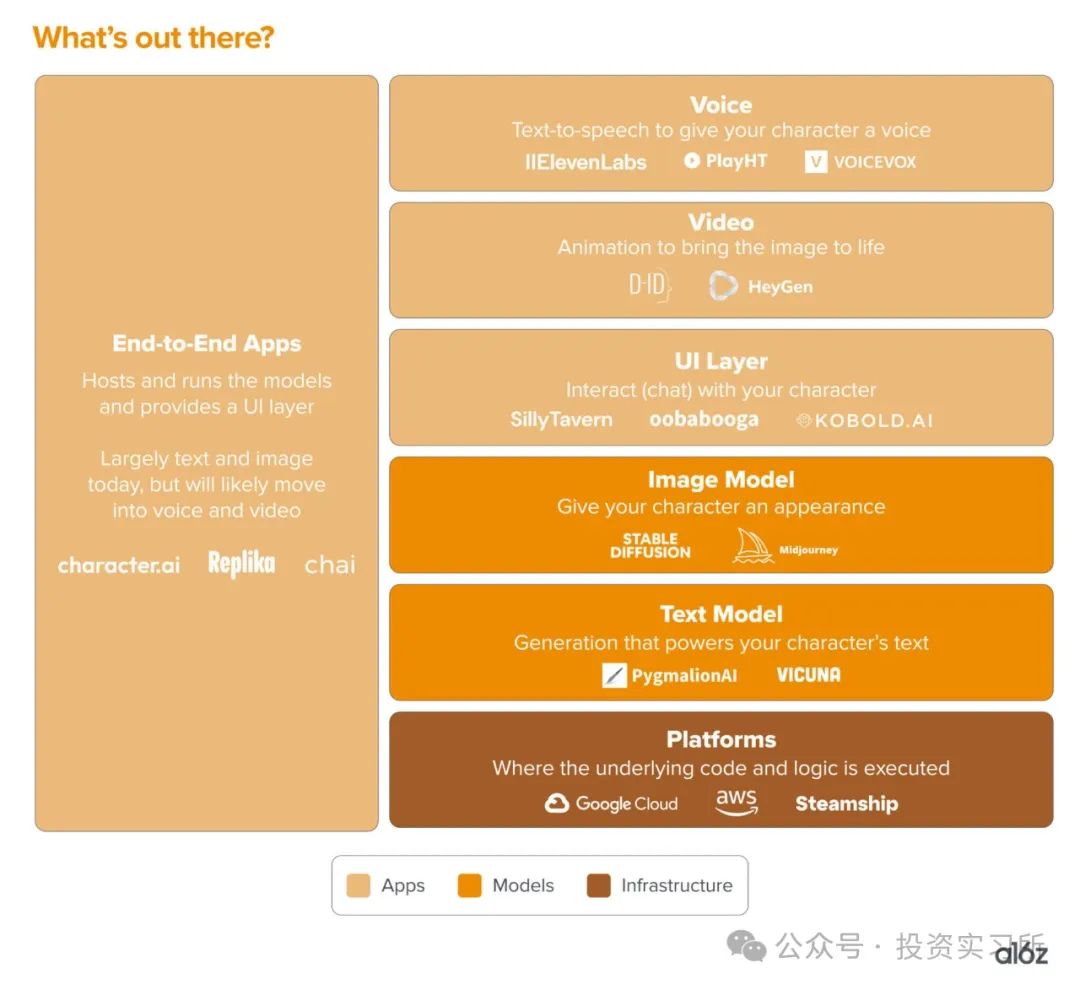This screenshot has width=1080, height=990.
Task: Click the Kobold.AI logo
Action: tap(864, 420)
